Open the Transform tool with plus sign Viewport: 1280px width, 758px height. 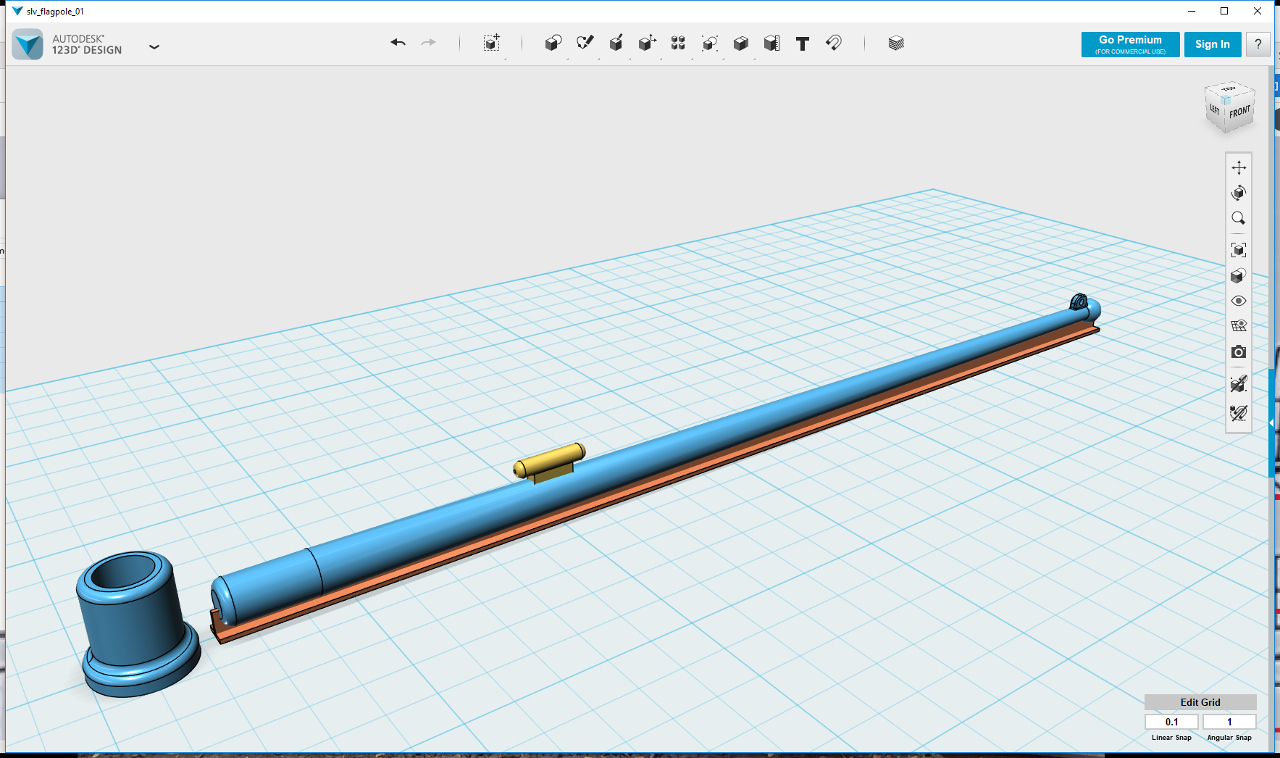click(x=491, y=43)
